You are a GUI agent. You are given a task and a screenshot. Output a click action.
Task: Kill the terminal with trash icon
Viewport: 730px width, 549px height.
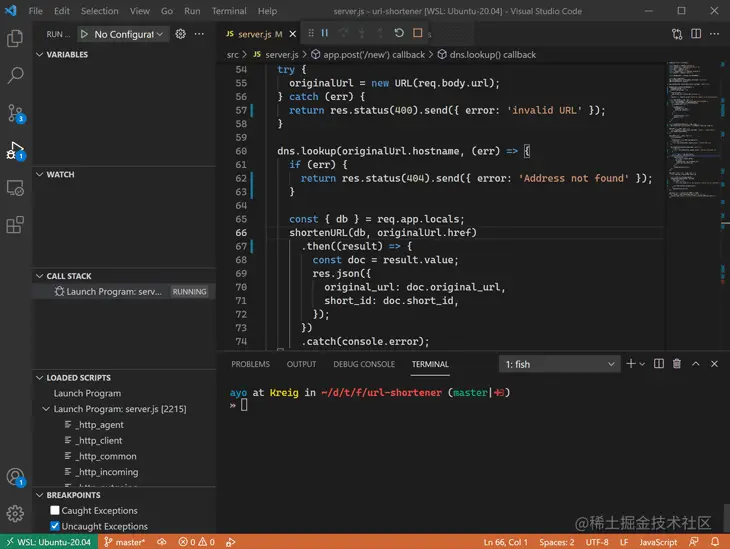(x=677, y=364)
